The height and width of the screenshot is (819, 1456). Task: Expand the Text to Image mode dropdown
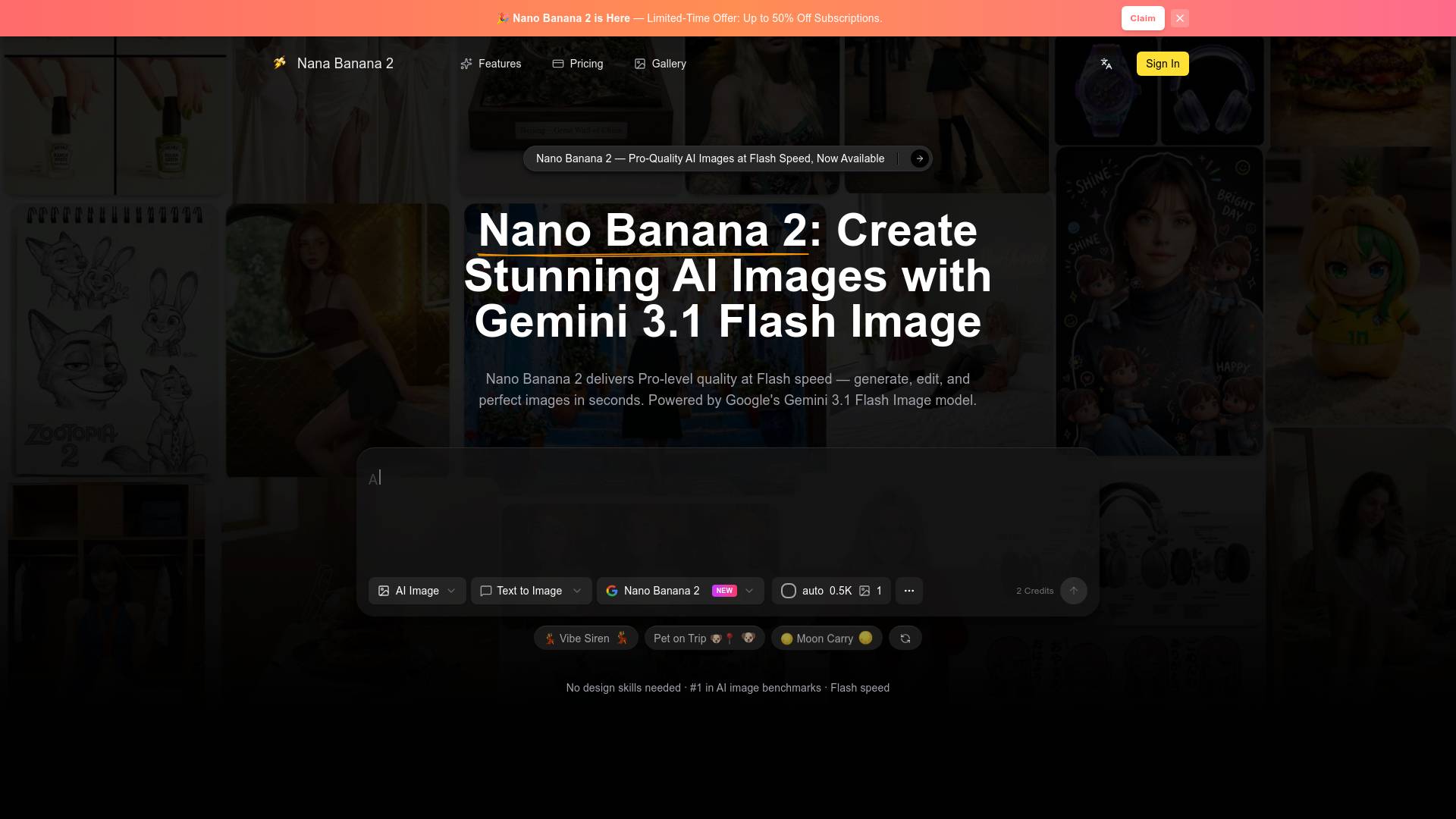[x=576, y=590]
